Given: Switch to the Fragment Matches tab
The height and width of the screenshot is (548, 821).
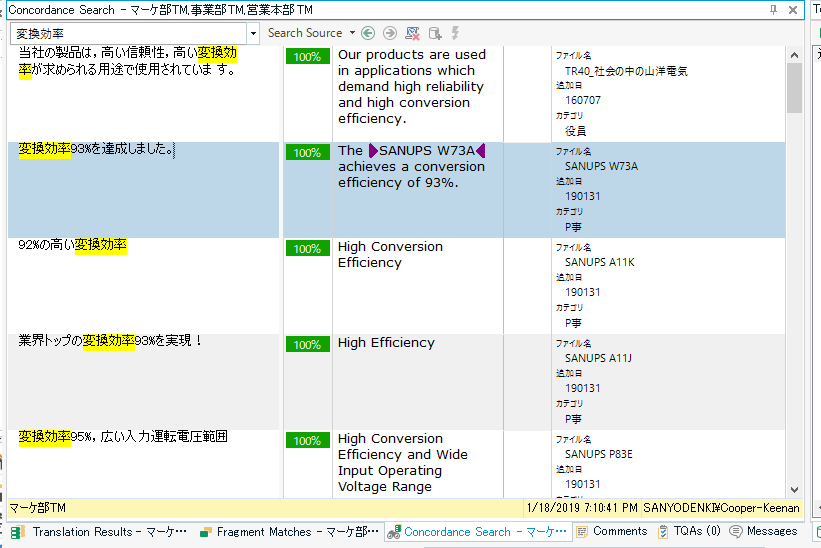Looking at the screenshot, I should tap(289, 532).
